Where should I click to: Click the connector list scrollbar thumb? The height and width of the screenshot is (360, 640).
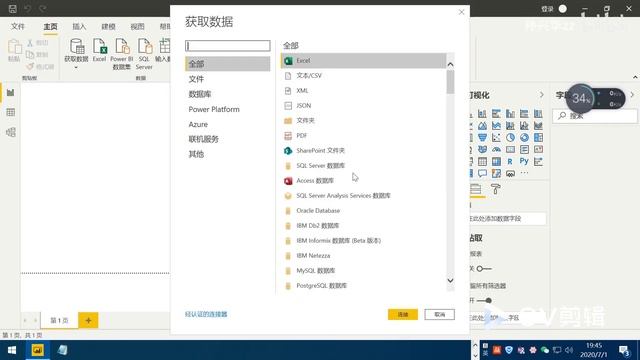450,82
